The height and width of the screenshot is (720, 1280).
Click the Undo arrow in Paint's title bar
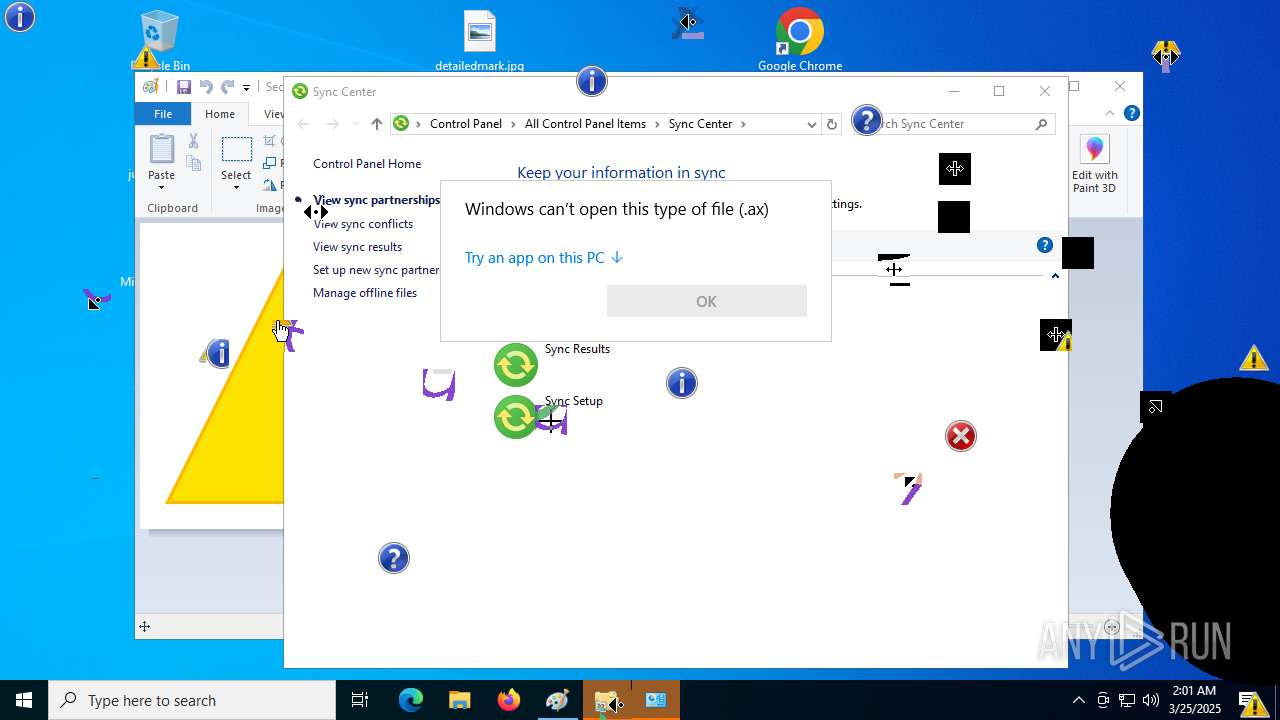tap(206, 87)
